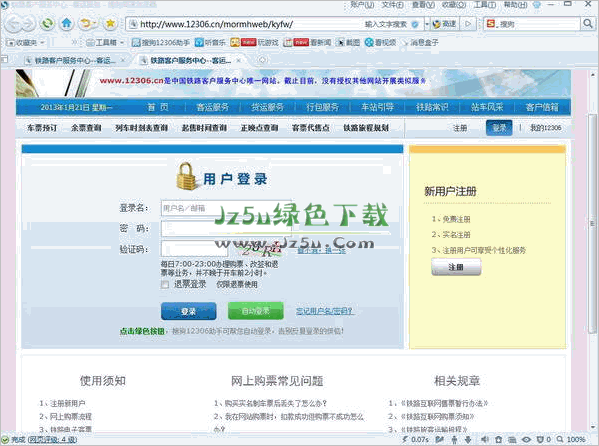Open the 忘记用户名/密码? link

[324, 311]
